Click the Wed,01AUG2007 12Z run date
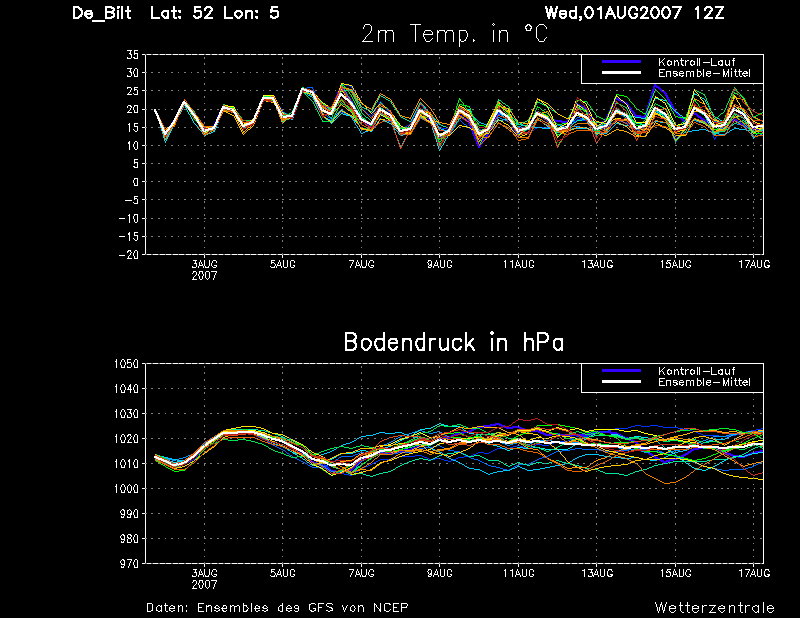Screen dimensions: 800x618 coord(634,13)
